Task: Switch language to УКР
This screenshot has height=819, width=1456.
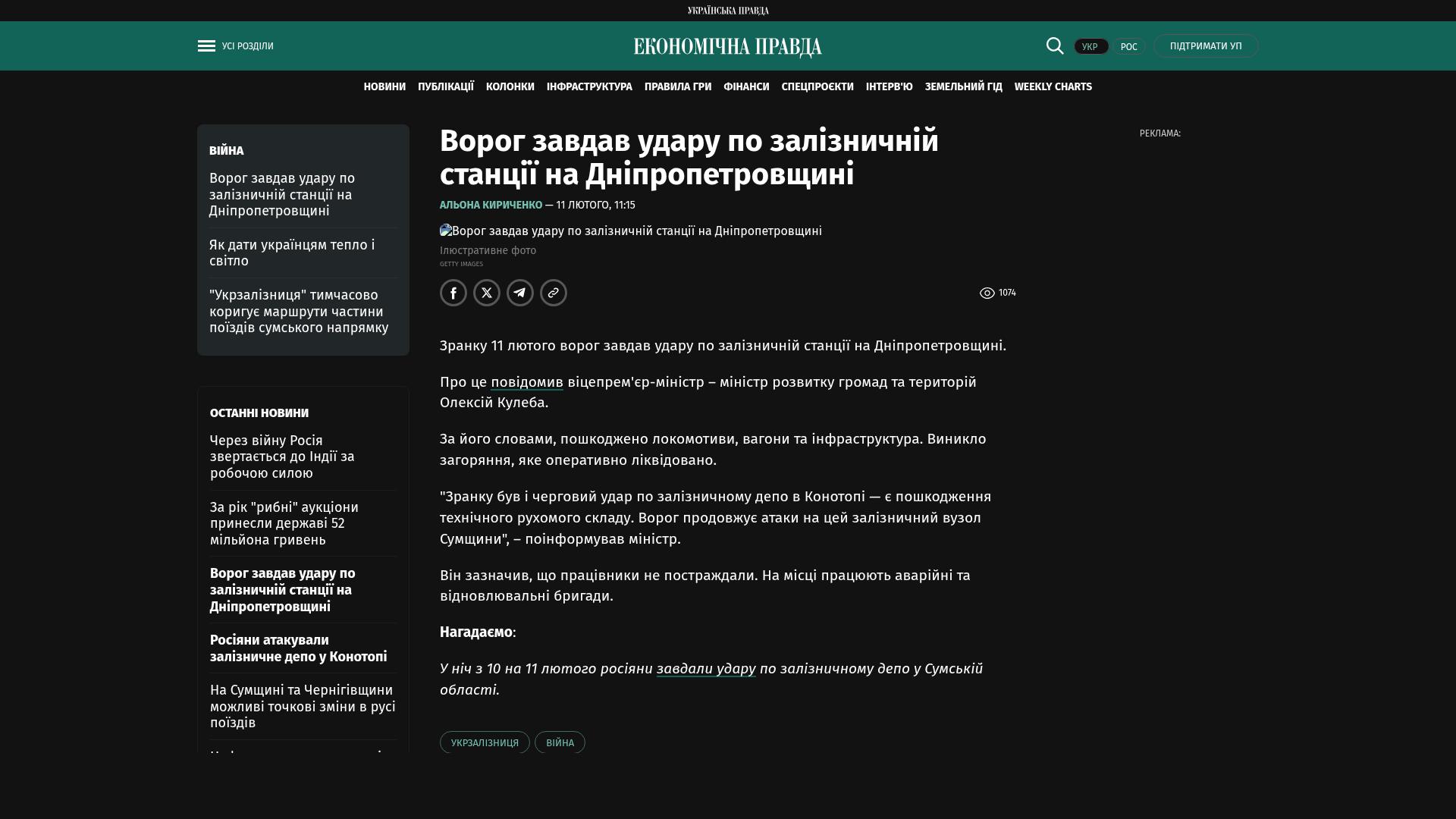Action: (x=1090, y=47)
